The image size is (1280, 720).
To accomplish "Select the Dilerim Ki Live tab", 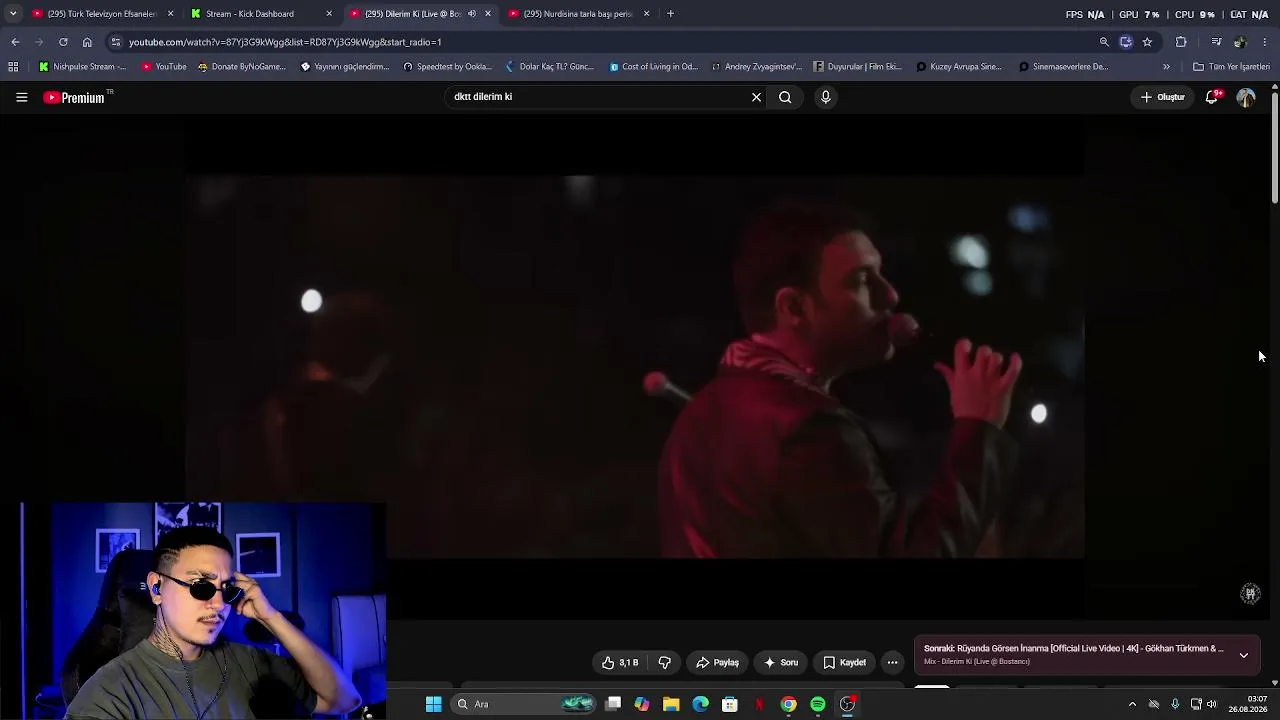I will point(410,14).
